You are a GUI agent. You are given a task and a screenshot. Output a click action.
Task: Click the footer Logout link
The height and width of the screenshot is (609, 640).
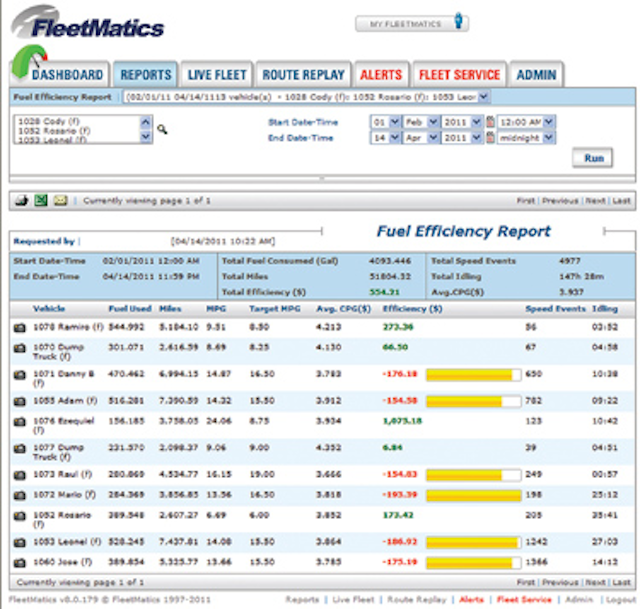point(620,600)
